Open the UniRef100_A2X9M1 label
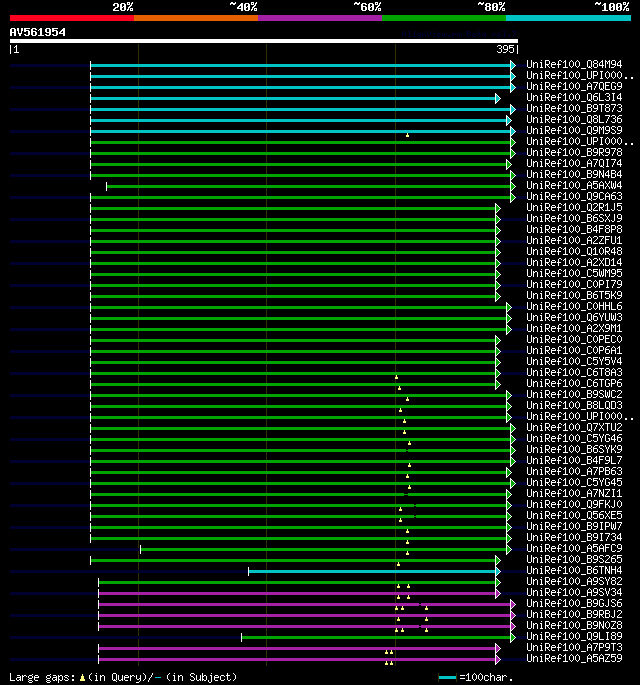Screen dimensions: 640x685 tap(574, 329)
